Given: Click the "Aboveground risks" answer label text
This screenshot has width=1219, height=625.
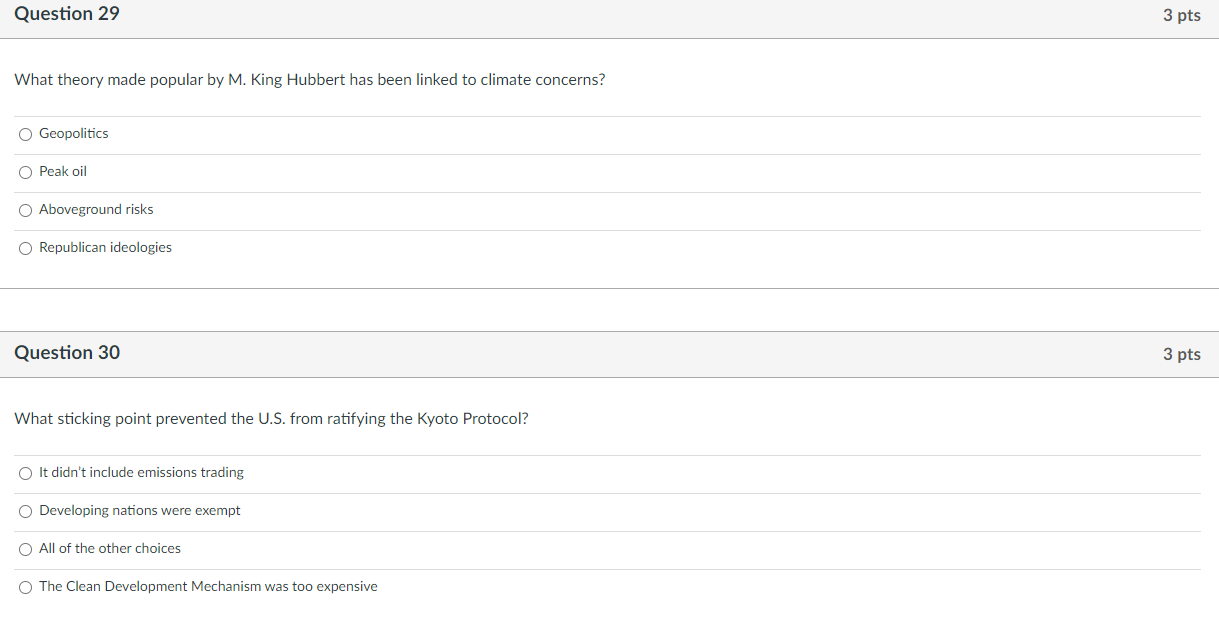Looking at the screenshot, I should [x=96, y=210].
